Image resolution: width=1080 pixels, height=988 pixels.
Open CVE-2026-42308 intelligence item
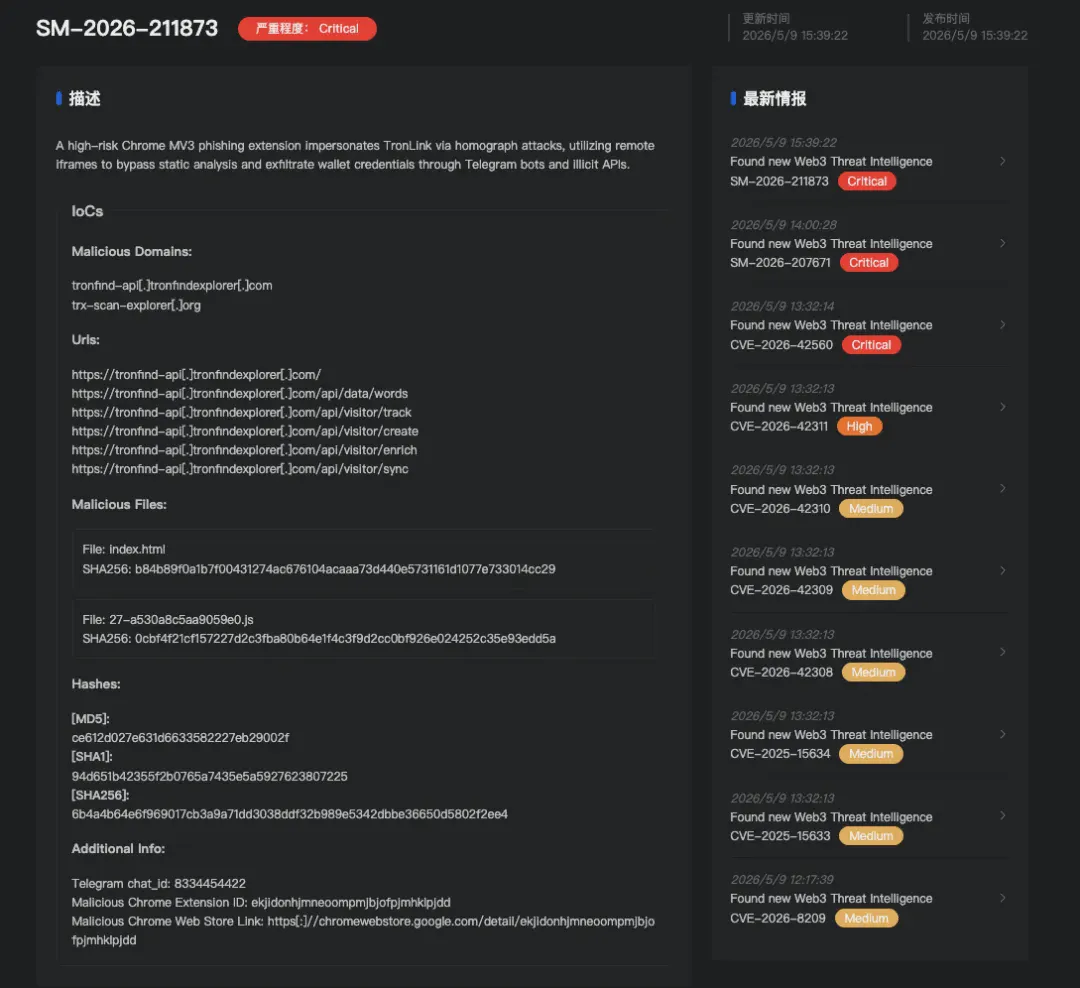click(x=869, y=653)
